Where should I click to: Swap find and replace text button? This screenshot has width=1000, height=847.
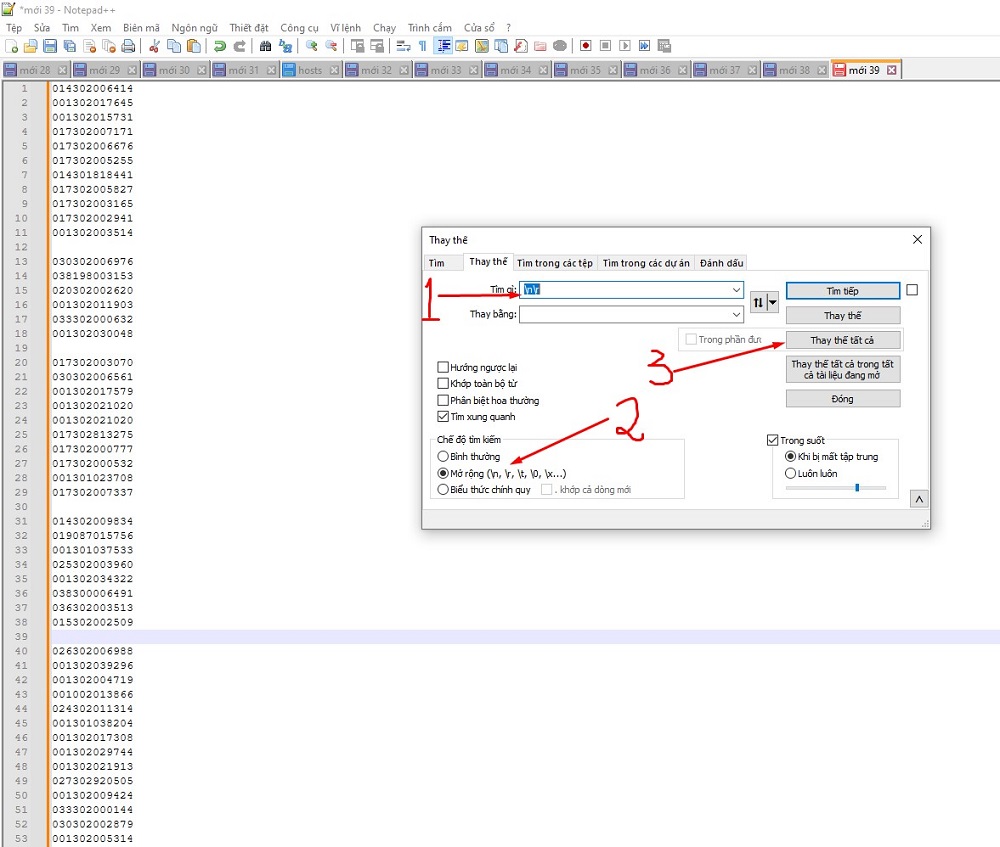coord(758,302)
